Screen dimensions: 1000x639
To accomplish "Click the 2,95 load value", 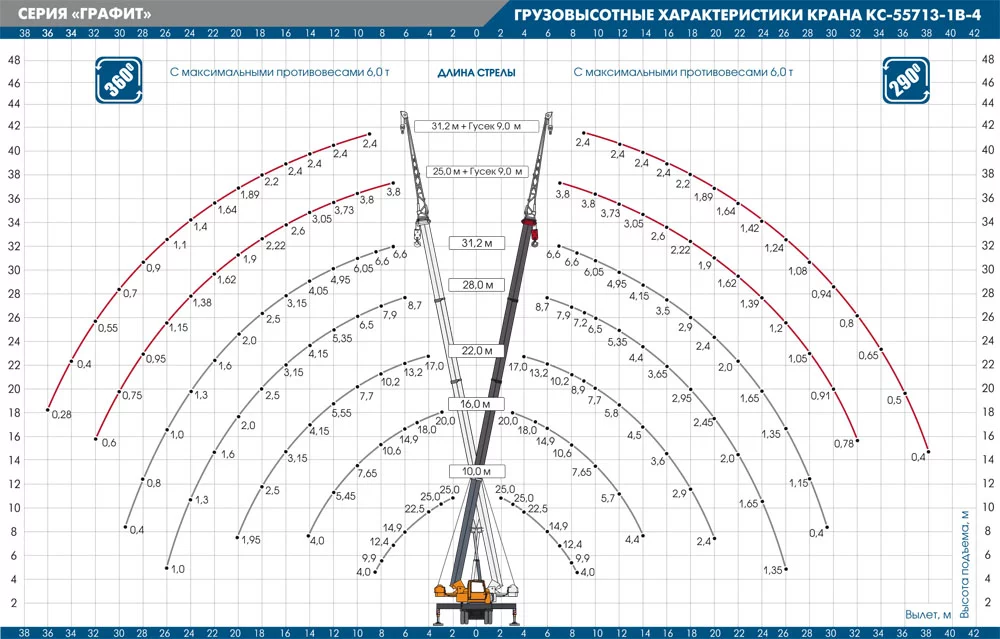I will pos(681,399).
